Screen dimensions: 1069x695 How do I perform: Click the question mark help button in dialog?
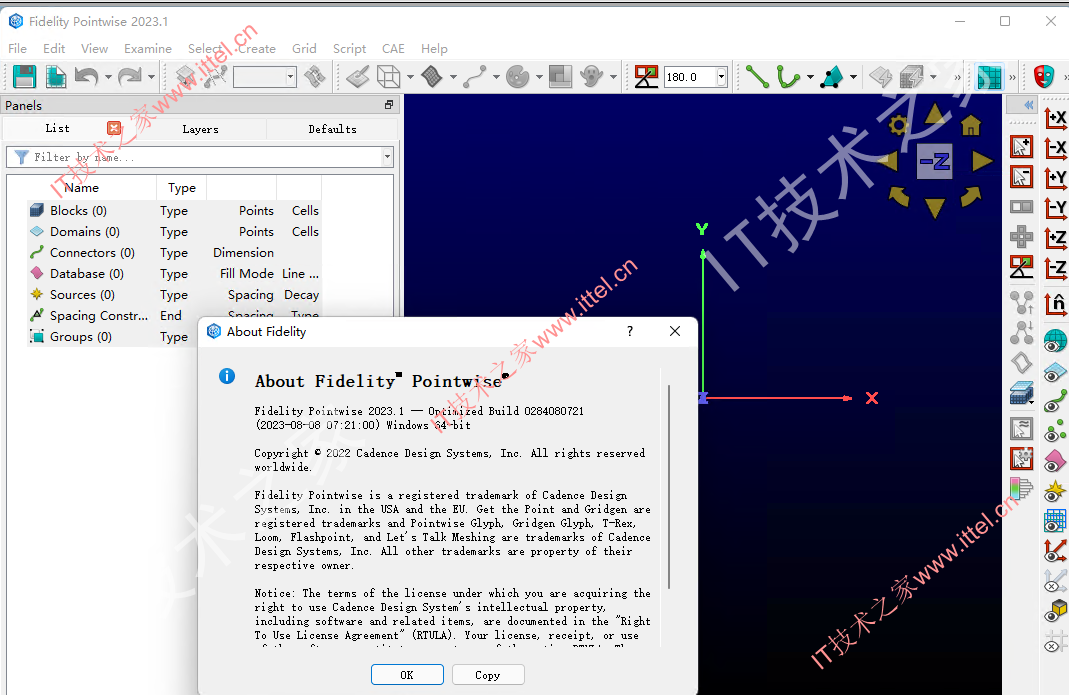pos(630,331)
